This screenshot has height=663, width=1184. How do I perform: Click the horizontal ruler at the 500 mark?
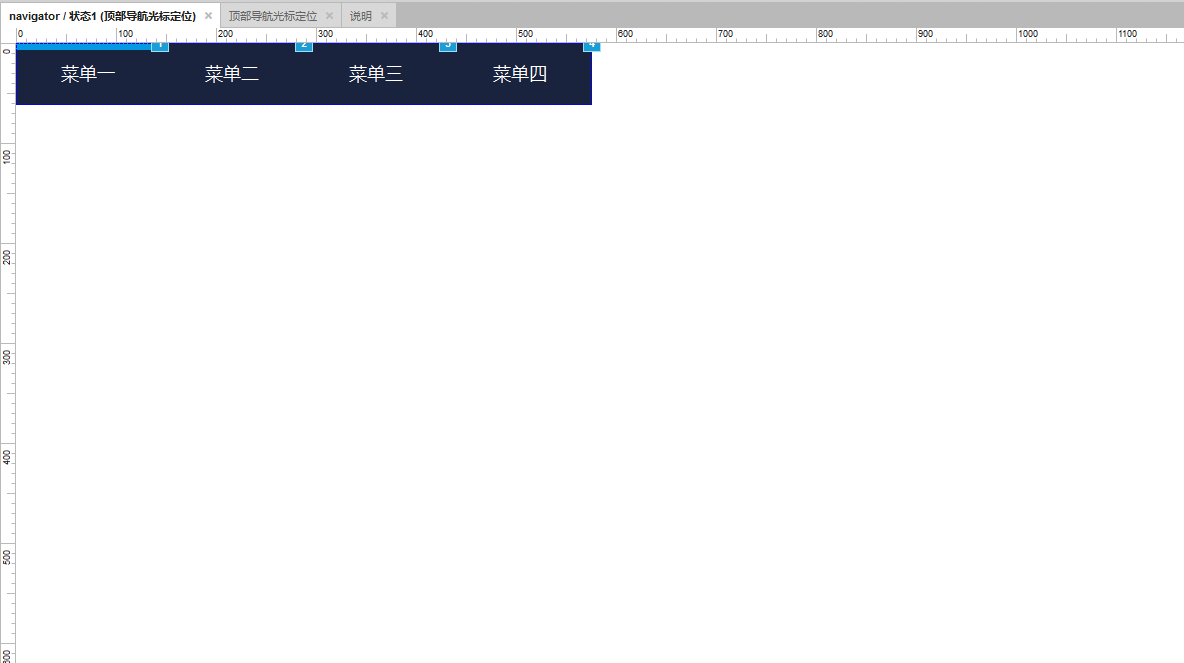click(x=517, y=35)
